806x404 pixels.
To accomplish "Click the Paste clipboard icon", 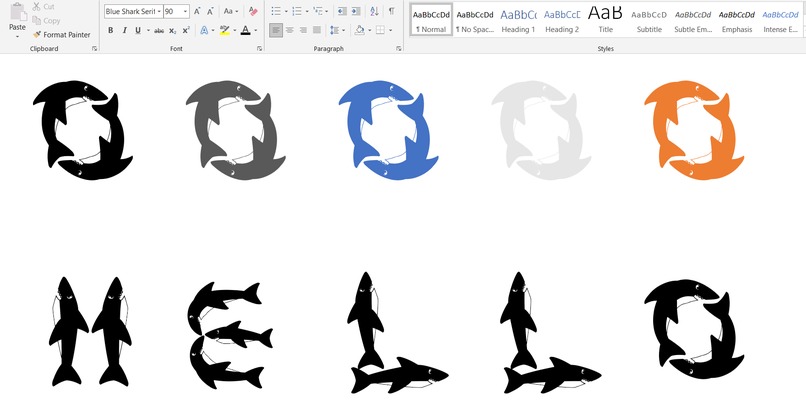I will click(x=17, y=11).
